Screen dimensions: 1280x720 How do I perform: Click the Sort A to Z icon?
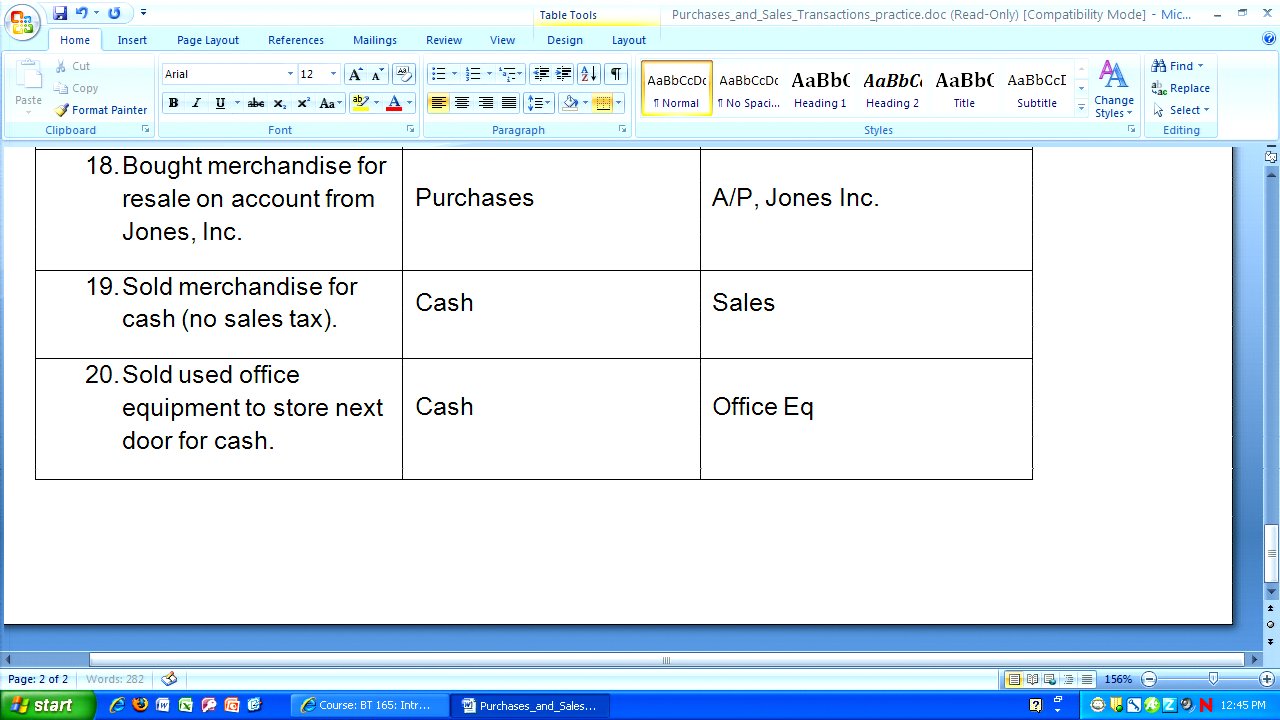(x=588, y=74)
